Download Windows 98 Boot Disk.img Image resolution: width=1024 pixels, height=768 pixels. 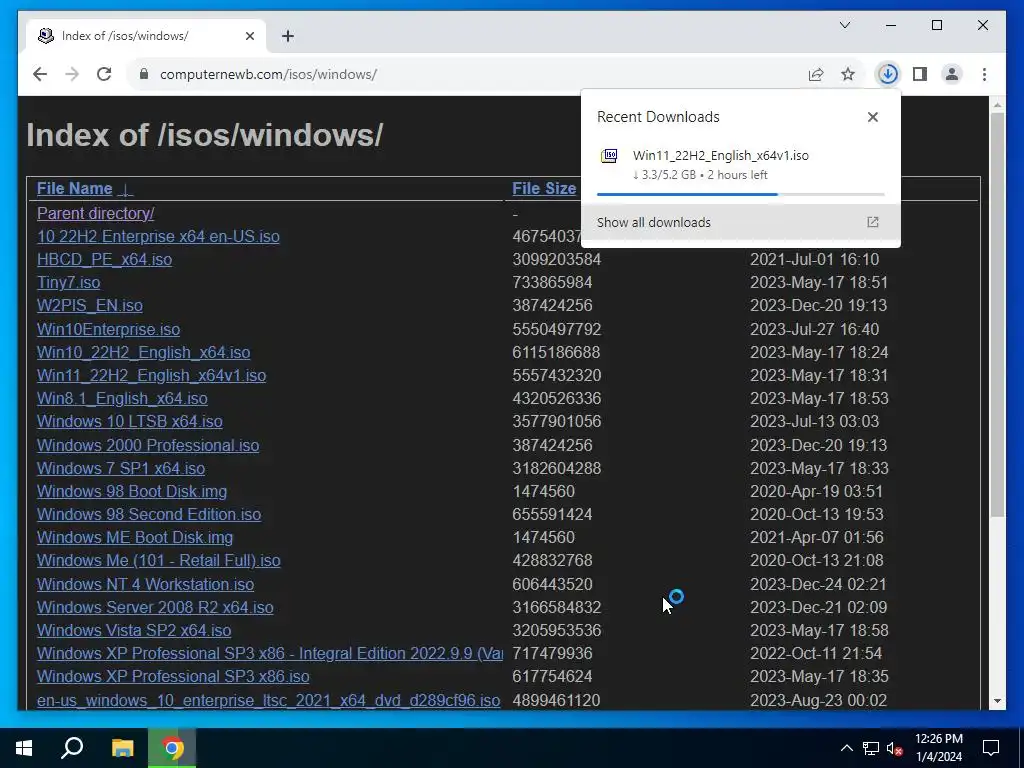coord(132,491)
